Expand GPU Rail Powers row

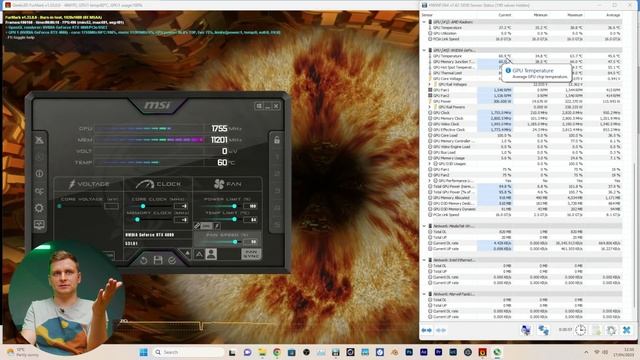429,107
